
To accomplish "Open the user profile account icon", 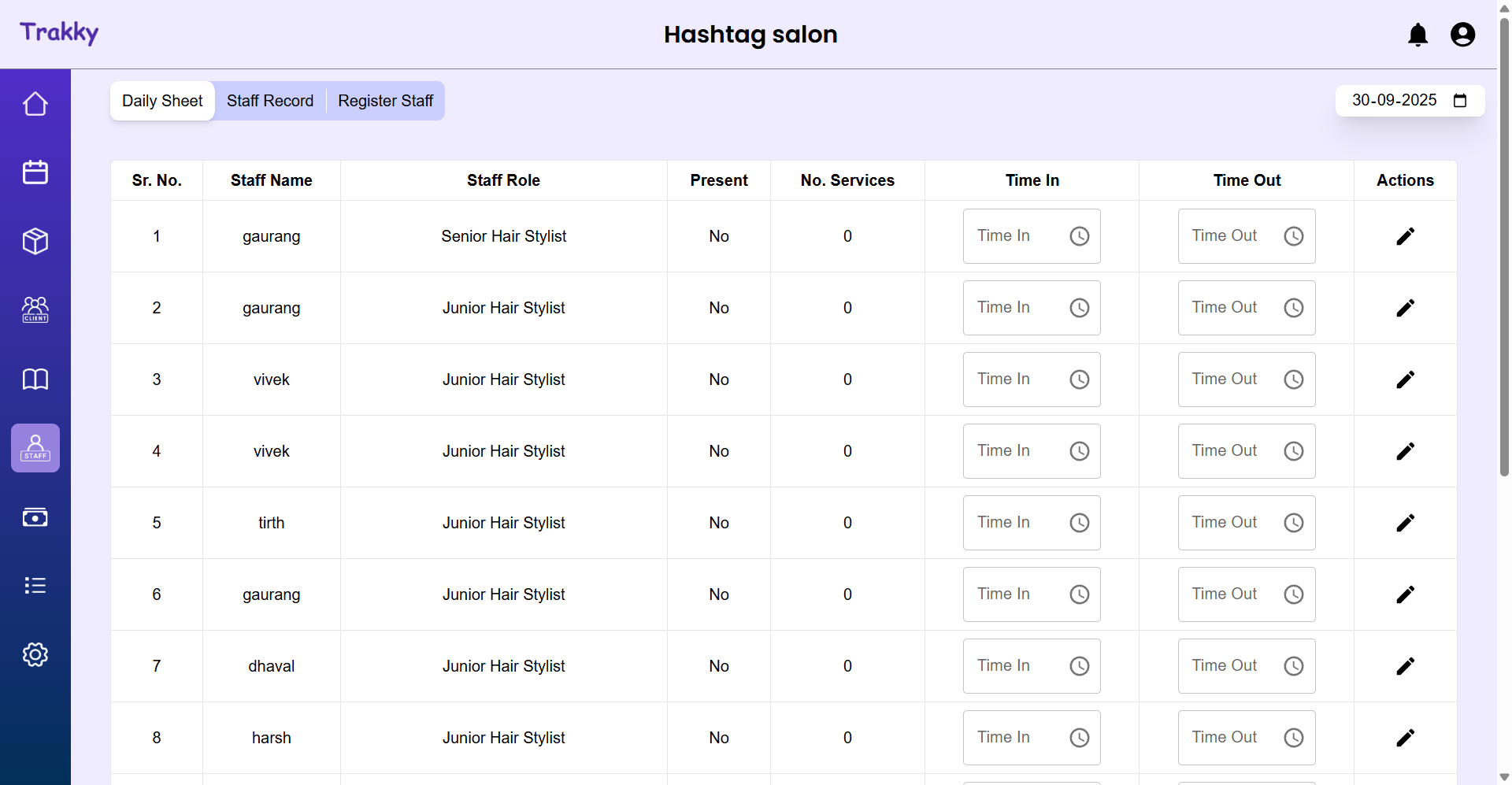I will point(1462,35).
